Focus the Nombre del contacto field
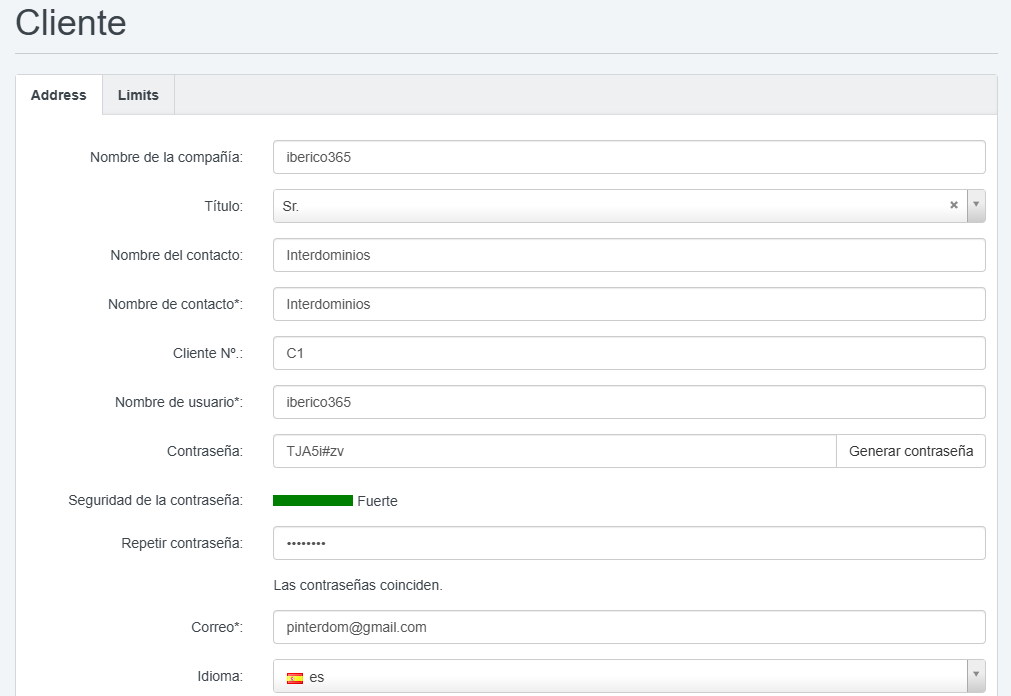Image resolution: width=1011 pixels, height=696 pixels. pos(629,255)
